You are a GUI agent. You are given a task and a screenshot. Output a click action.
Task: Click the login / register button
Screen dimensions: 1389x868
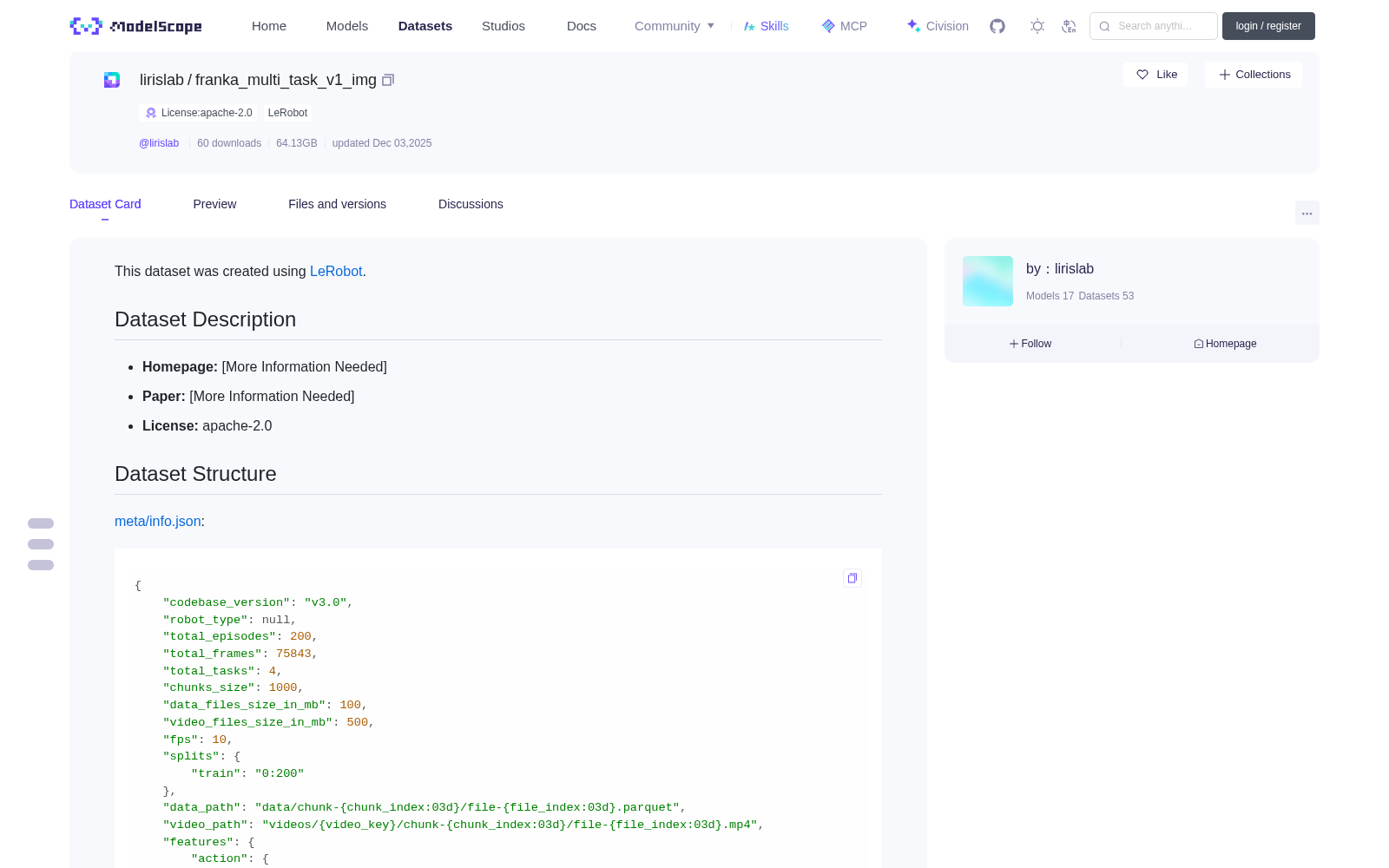(1268, 26)
